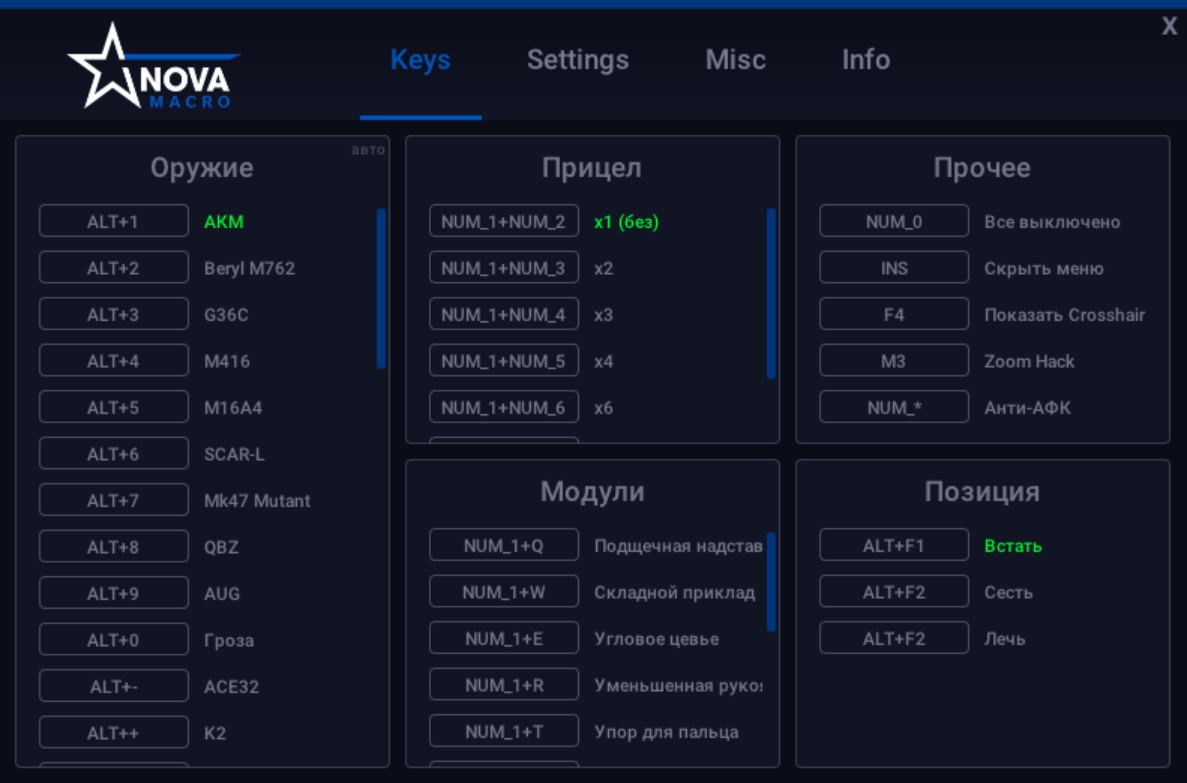1187x783 pixels.
Task: Select the x6 scope keybind
Action: click(x=503, y=407)
